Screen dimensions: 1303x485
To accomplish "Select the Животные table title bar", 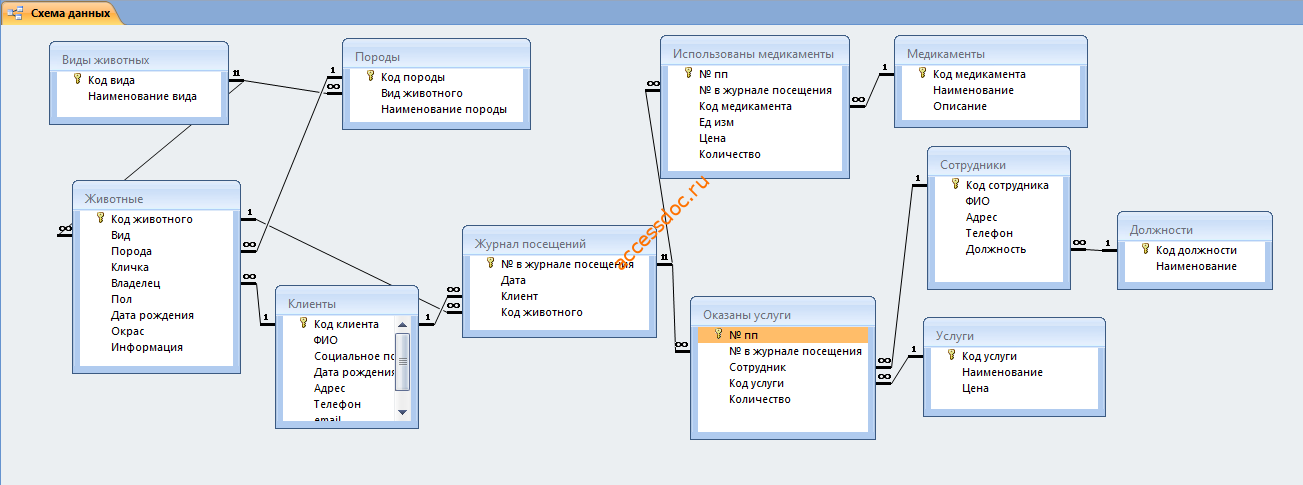I will point(157,198).
